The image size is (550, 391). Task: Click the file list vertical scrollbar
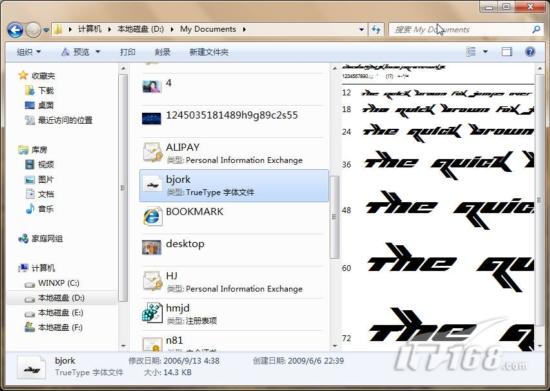(x=334, y=207)
